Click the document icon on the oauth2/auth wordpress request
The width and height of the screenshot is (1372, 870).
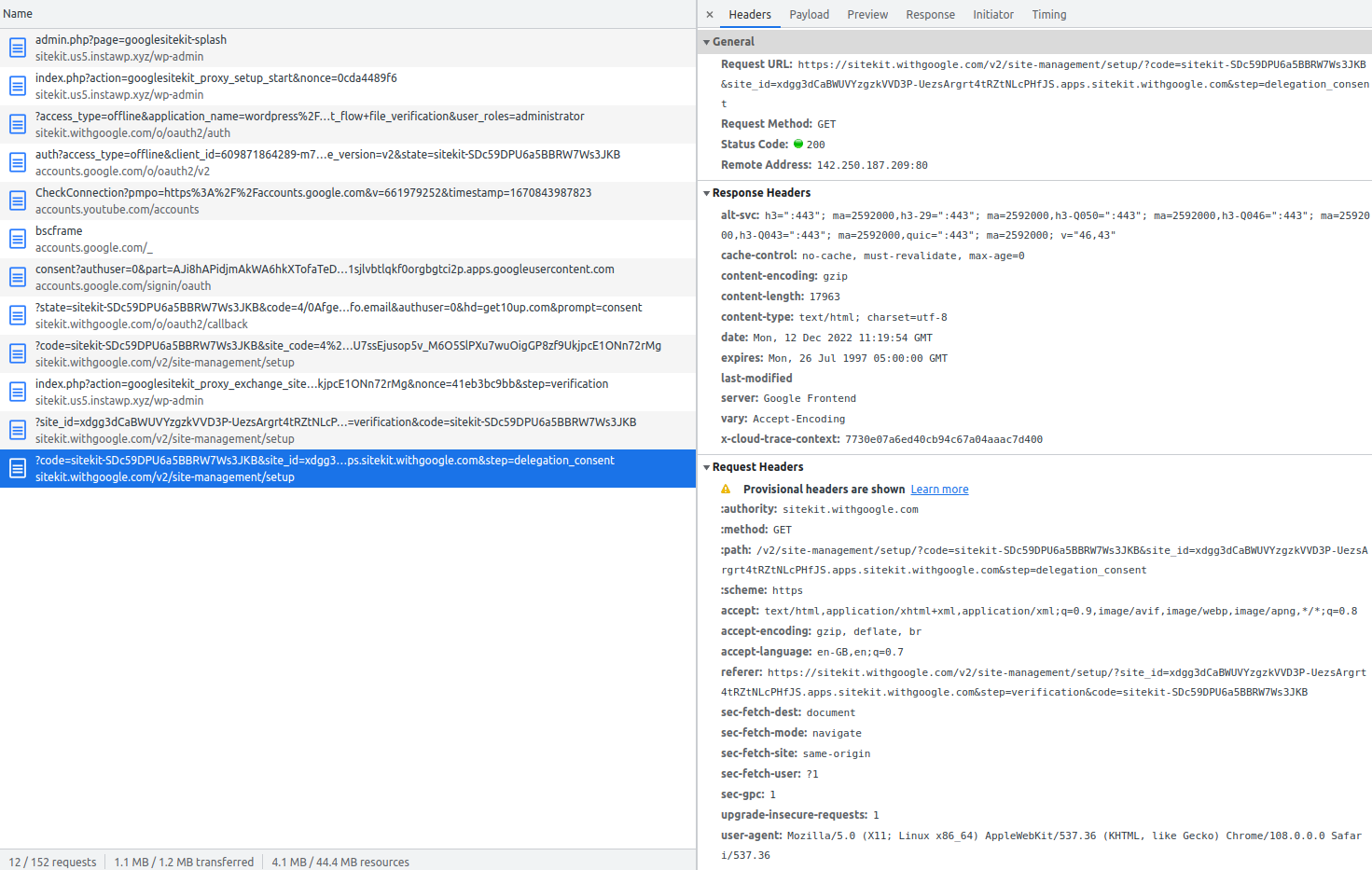point(17,124)
